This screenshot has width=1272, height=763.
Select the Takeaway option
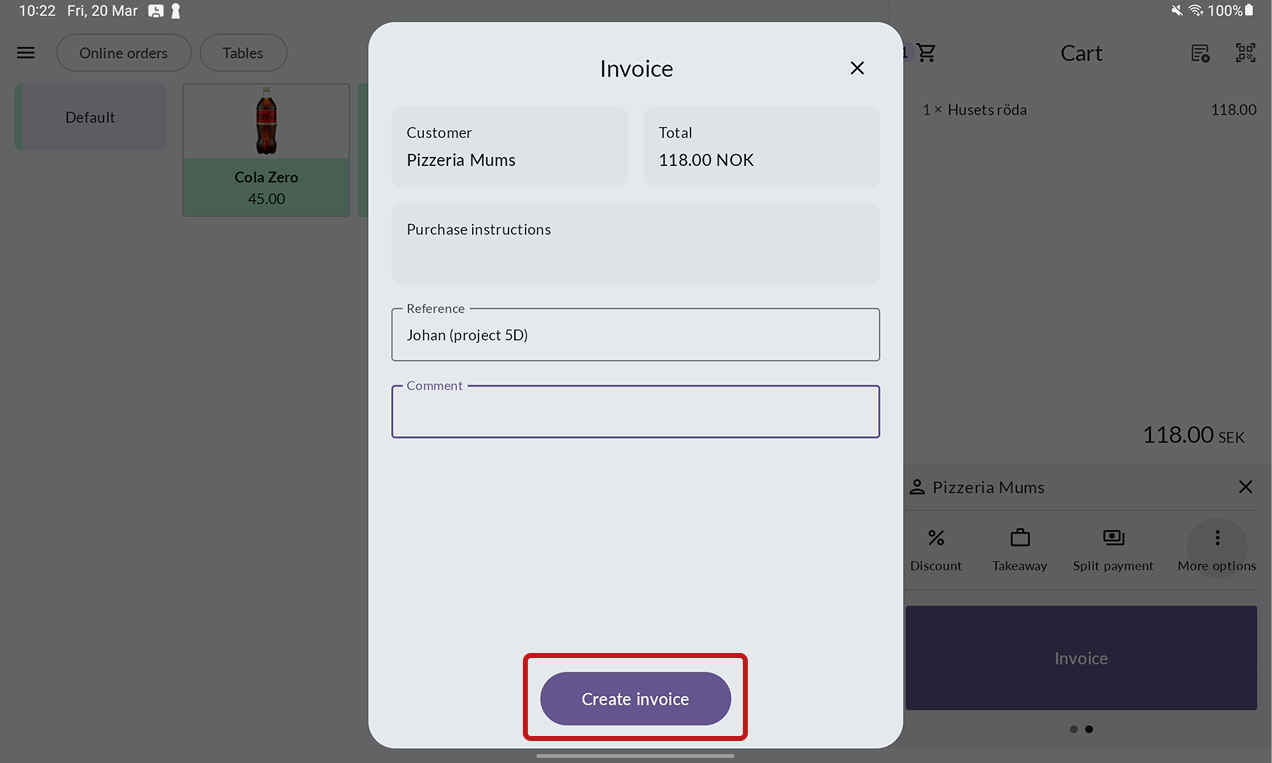pyautogui.click(x=1019, y=549)
